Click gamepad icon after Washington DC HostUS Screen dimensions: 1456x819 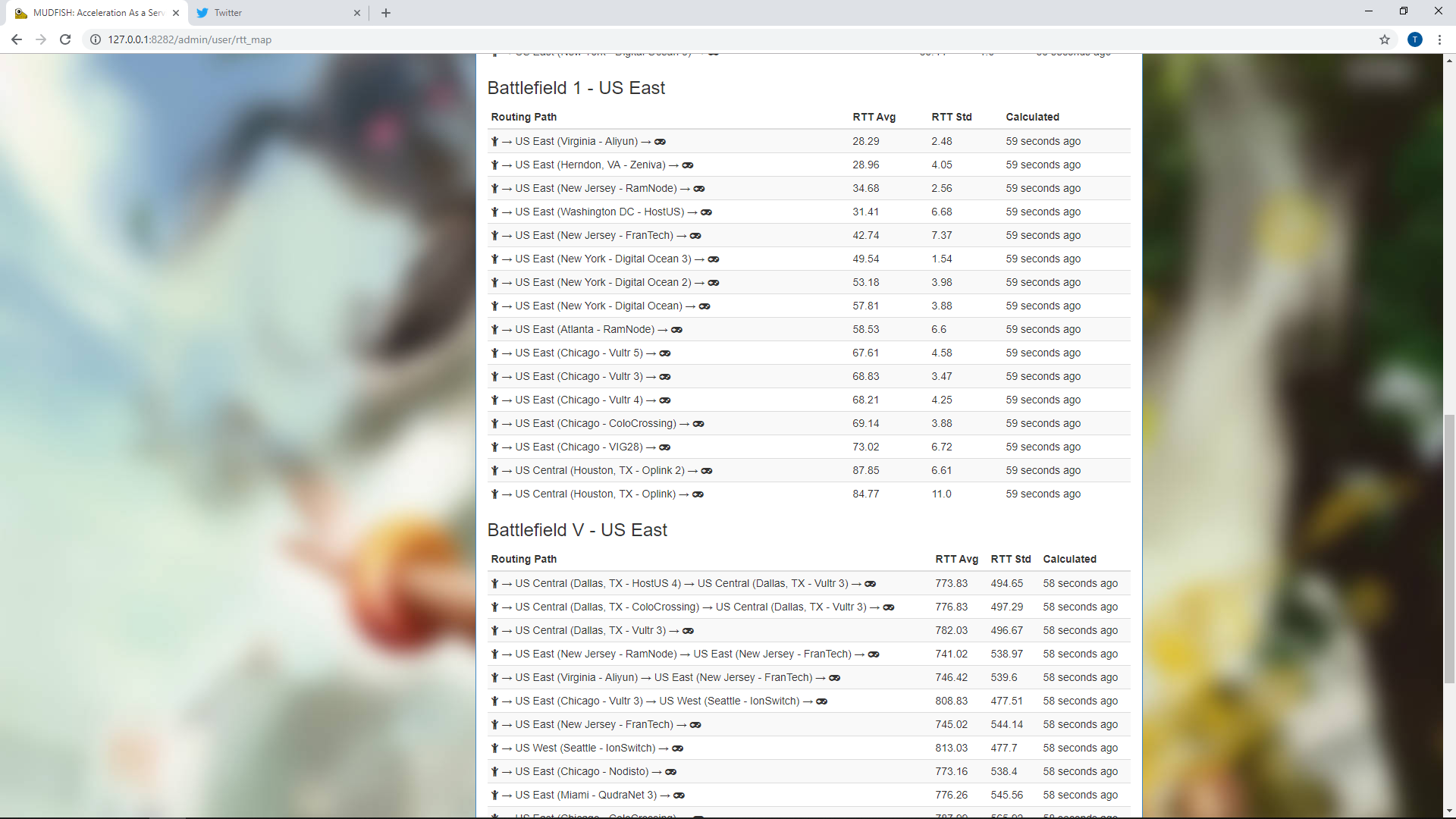coord(706,212)
